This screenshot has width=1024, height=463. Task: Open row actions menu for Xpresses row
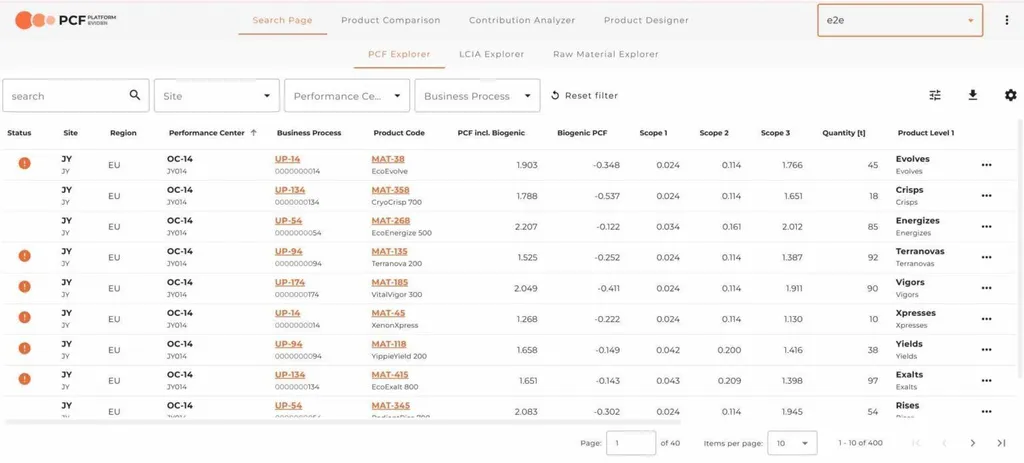pos(986,319)
